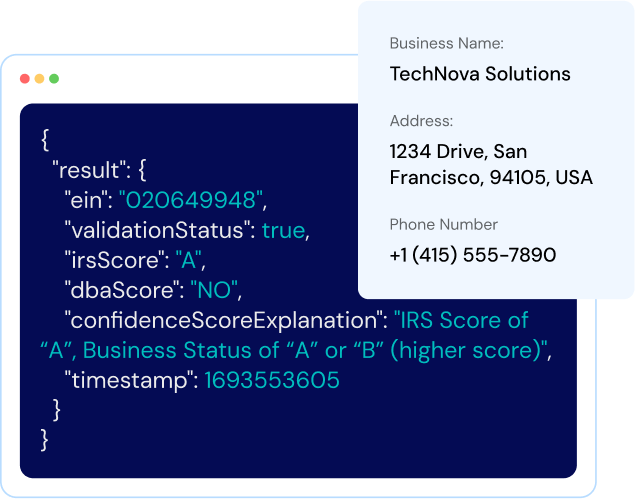This screenshot has width=635, height=499.
Task: Click the "validationStatus" key
Action: click(156, 230)
